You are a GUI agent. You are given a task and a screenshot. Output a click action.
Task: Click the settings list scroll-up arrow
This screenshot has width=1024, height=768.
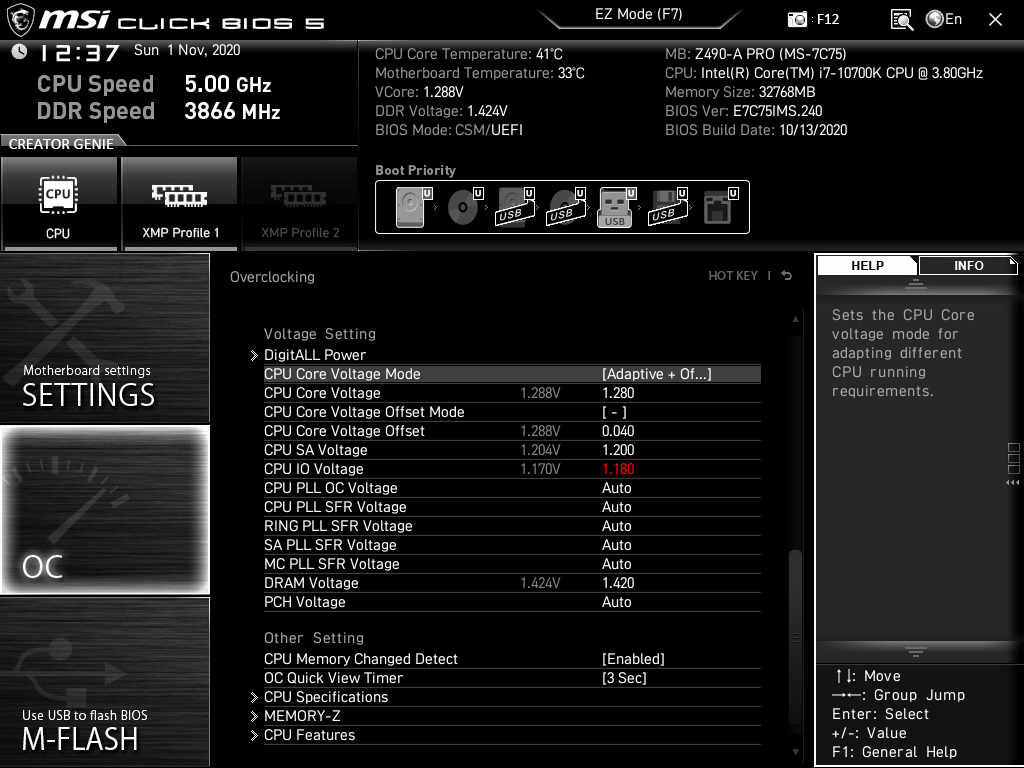click(x=795, y=319)
